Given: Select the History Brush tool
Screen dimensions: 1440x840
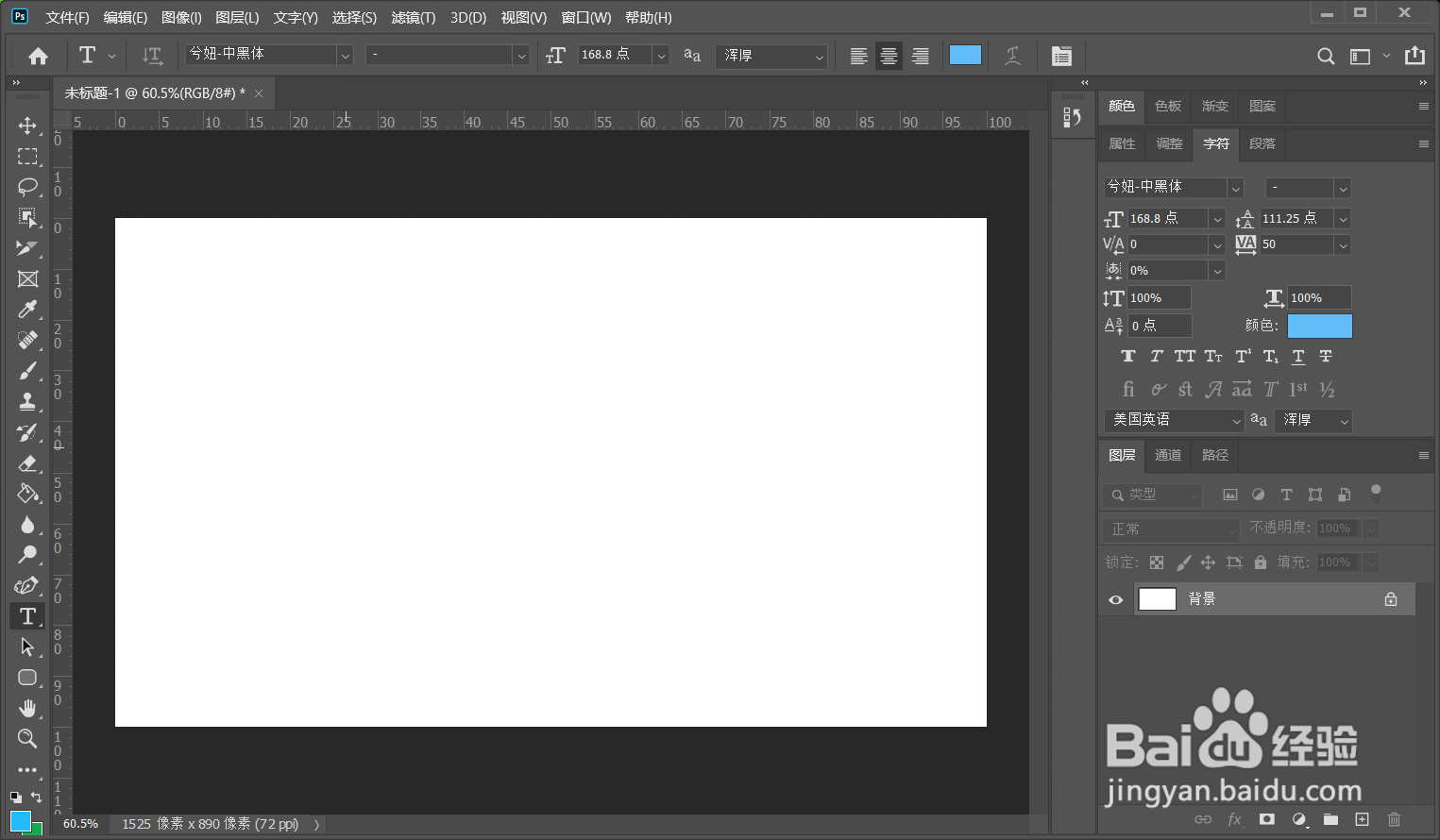Looking at the screenshot, I should click(27, 432).
